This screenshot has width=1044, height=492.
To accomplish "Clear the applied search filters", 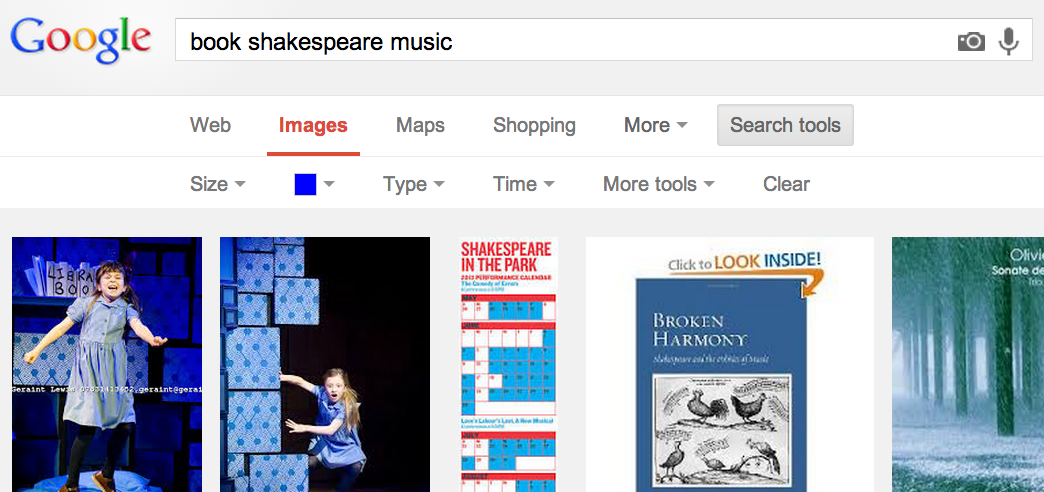I will [786, 184].
